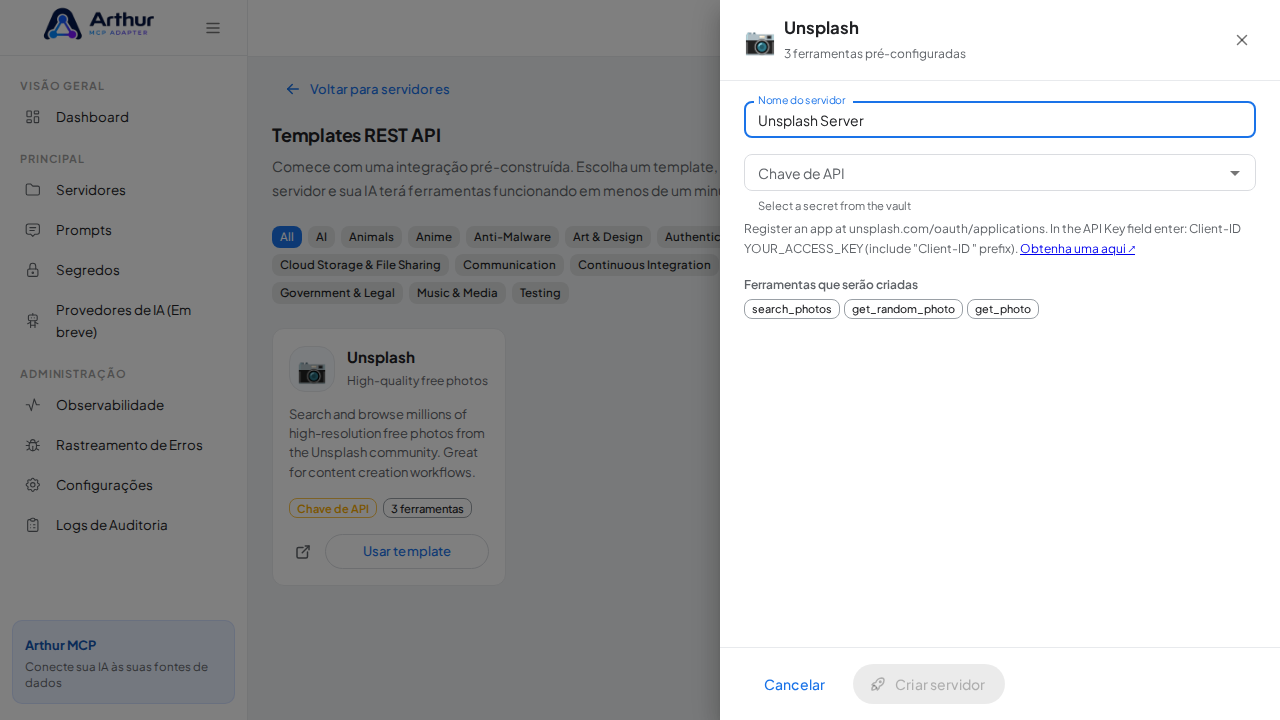Click Voltar para servidores back link
Image resolution: width=1280 pixels, height=720 pixels.
coord(367,89)
